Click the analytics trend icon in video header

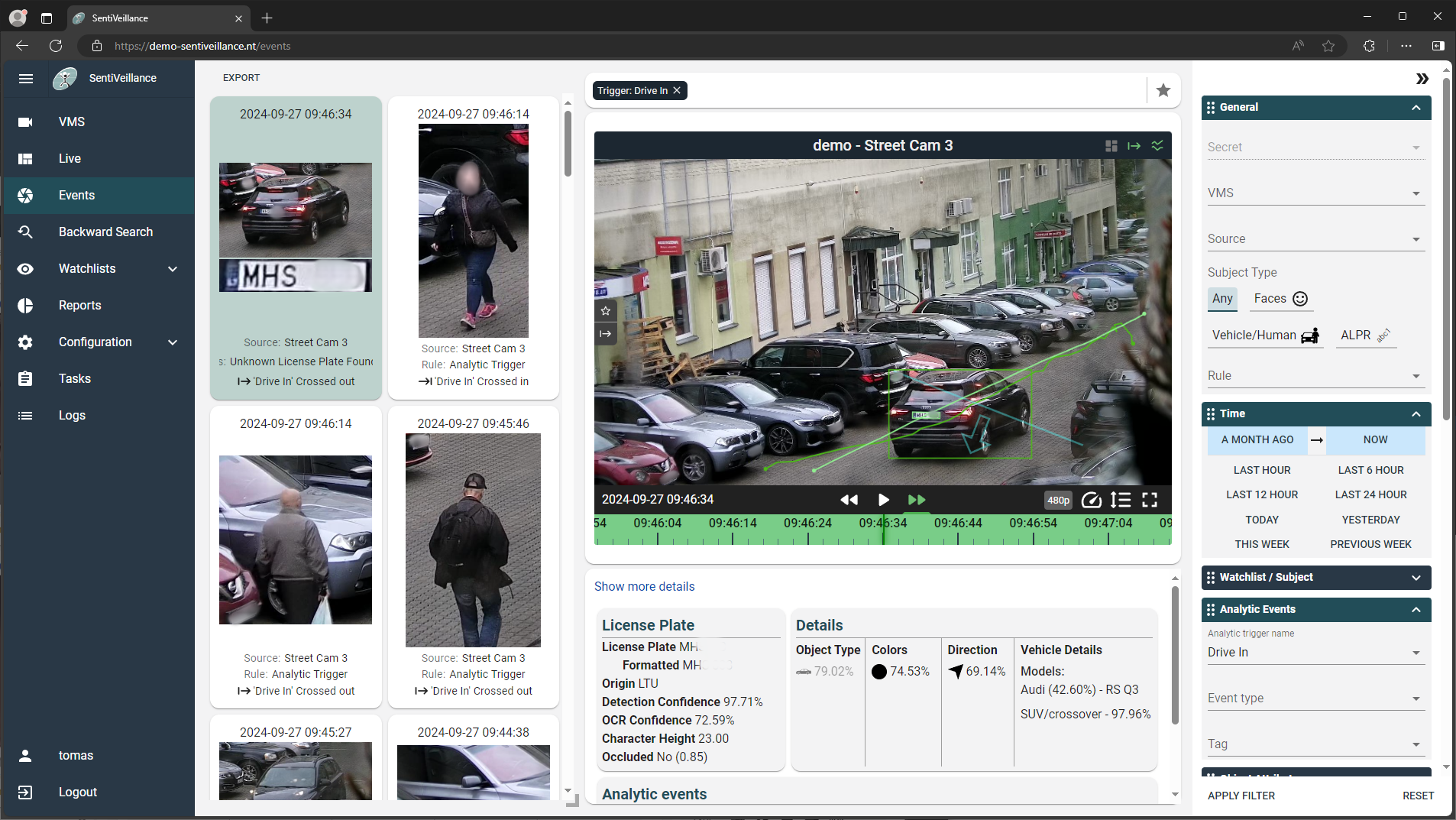[1157, 145]
